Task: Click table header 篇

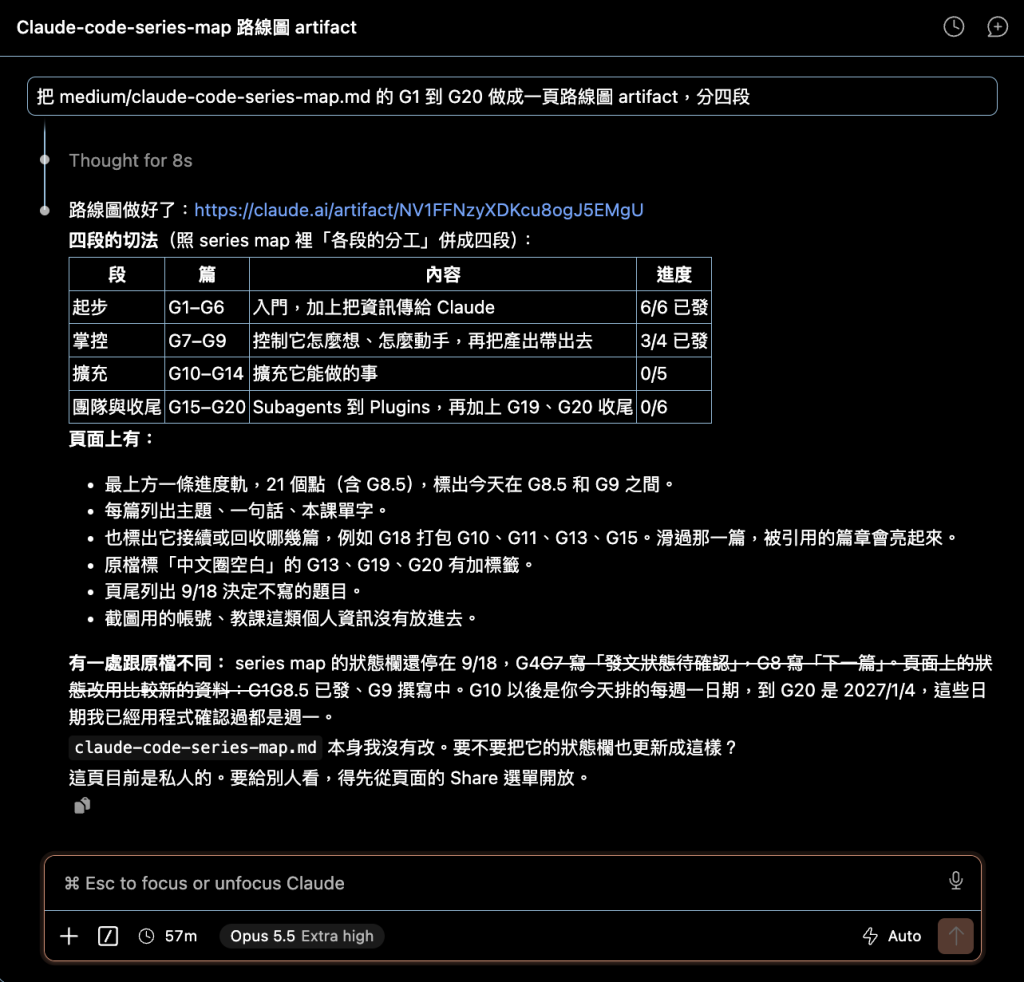Action: [x=207, y=274]
